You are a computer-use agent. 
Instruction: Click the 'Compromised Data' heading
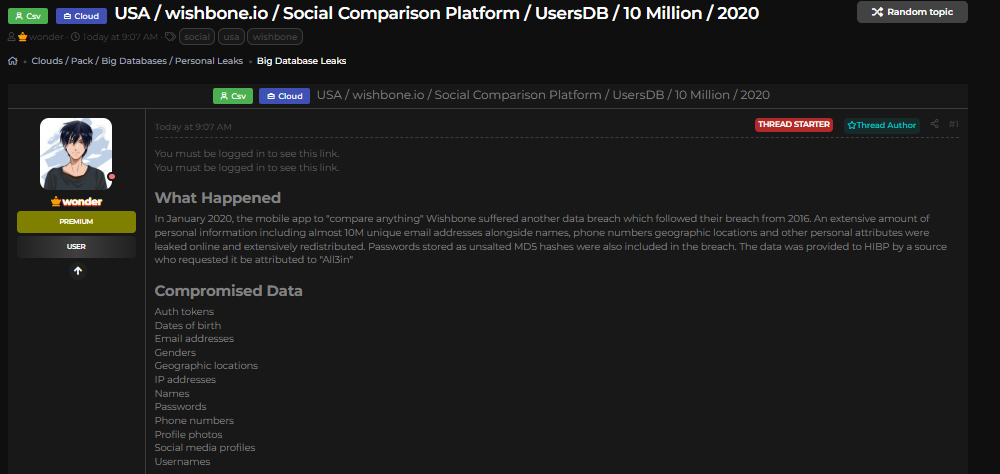pyautogui.click(x=228, y=291)
